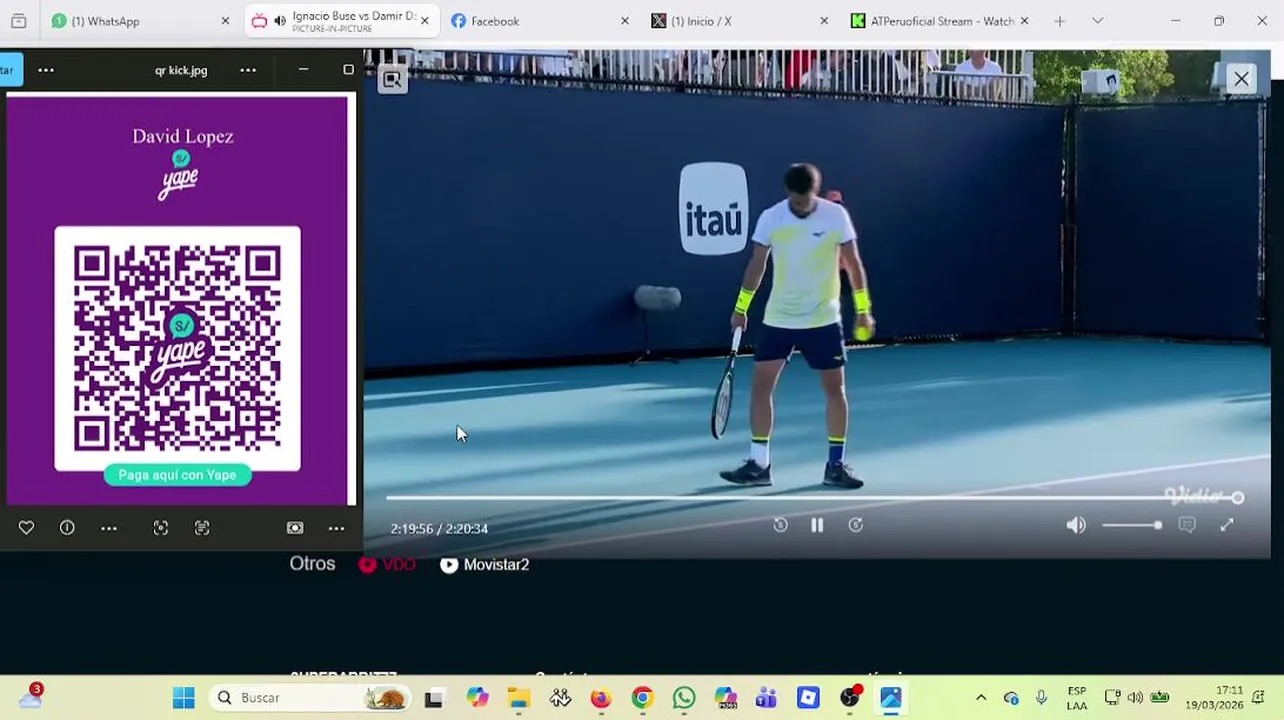Click the Otros label
Image resolution: width=1284 pixels, height=720 pixels.
[312, 564]
